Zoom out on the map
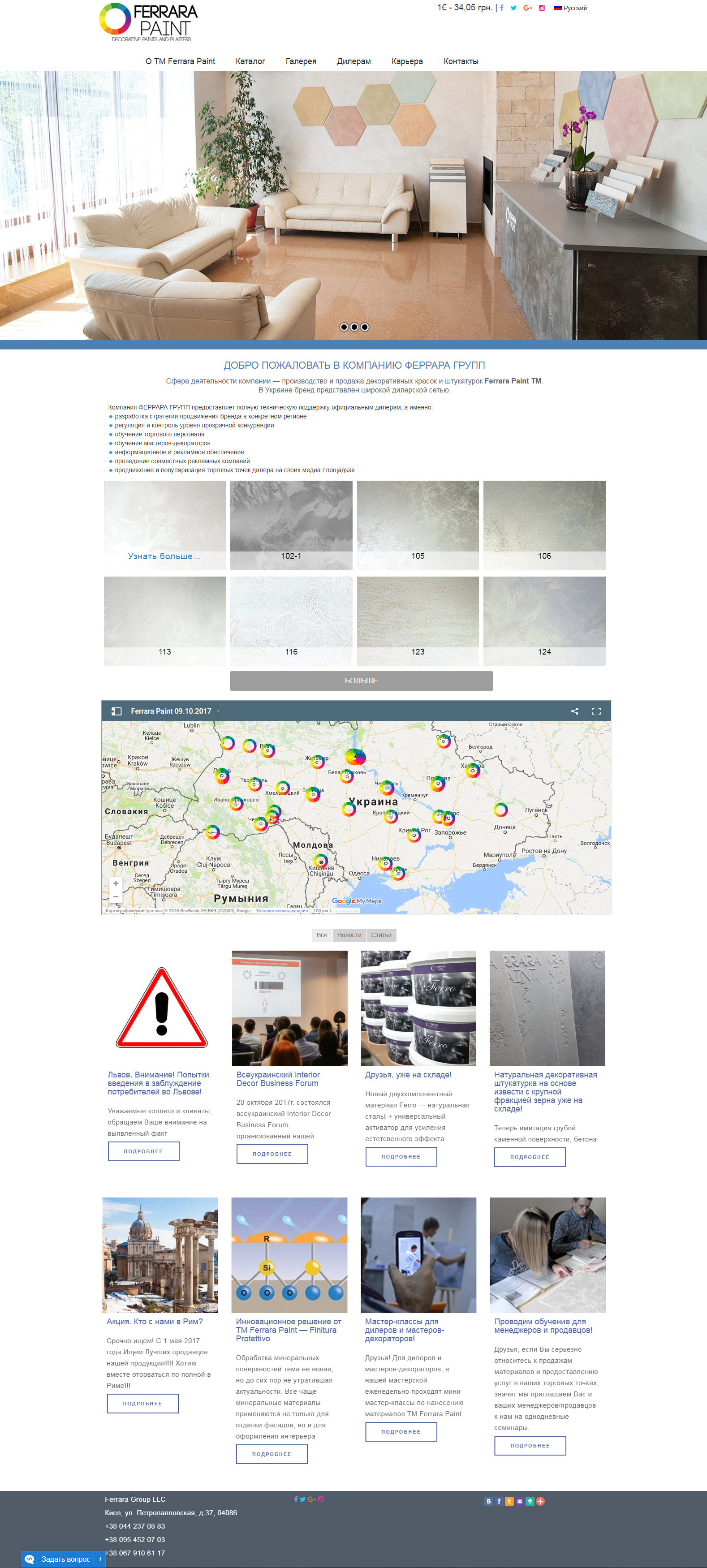Viewport: 707px width, 1568px height. [x=116, y=896]
